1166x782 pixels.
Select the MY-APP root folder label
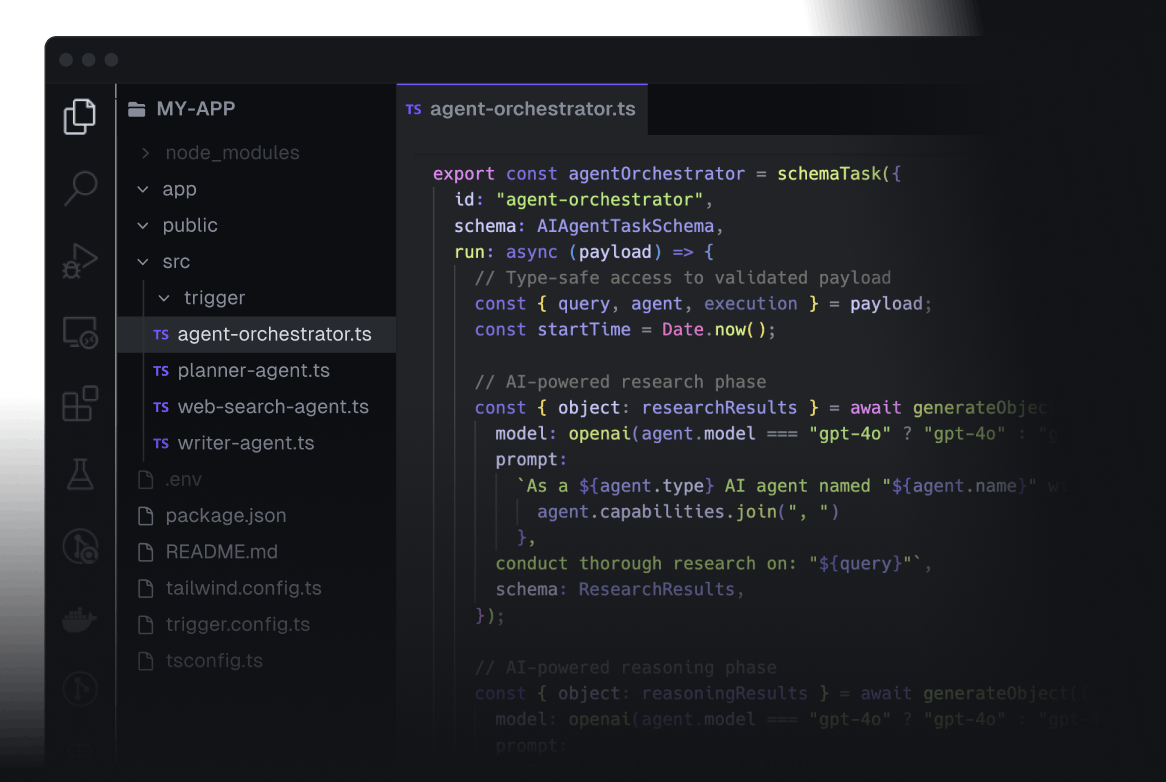(196, 109)
